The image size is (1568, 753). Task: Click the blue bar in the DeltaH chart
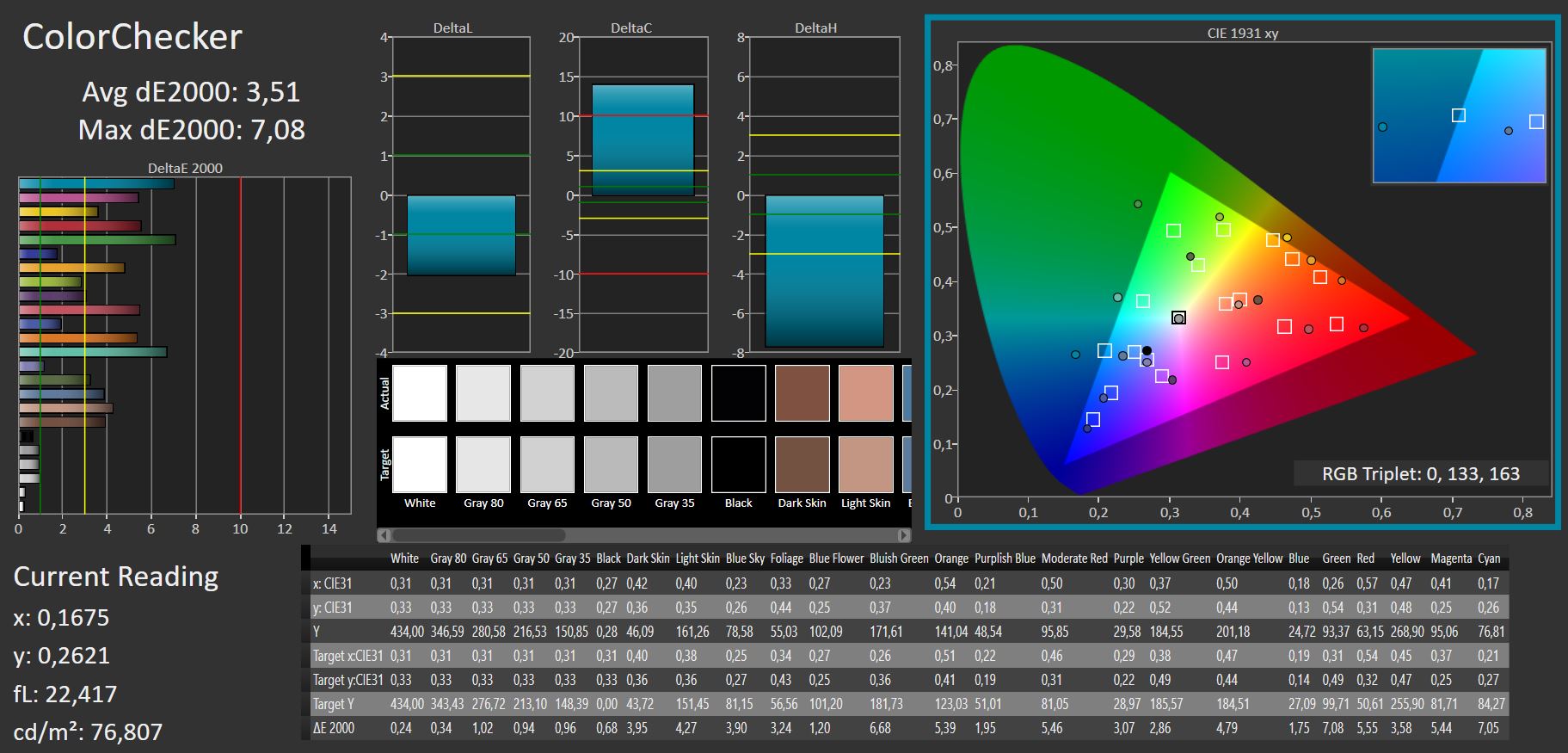[824, 271]
